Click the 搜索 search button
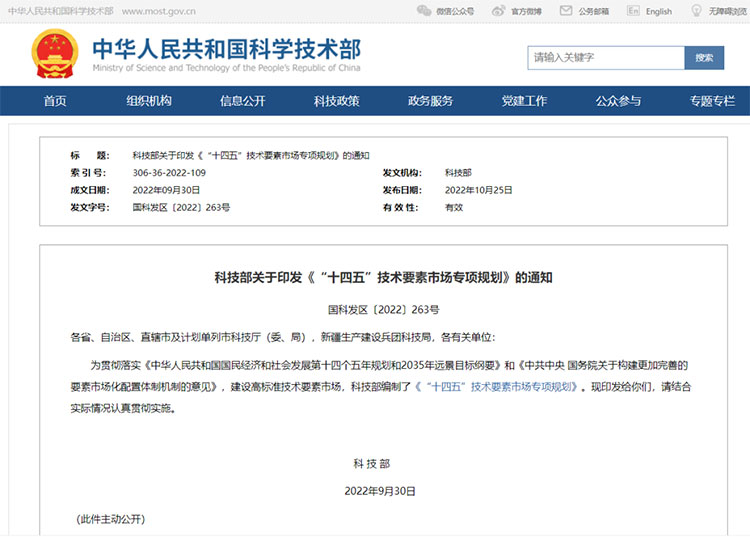This screenshot has height=537, width=750. point(704,58)
